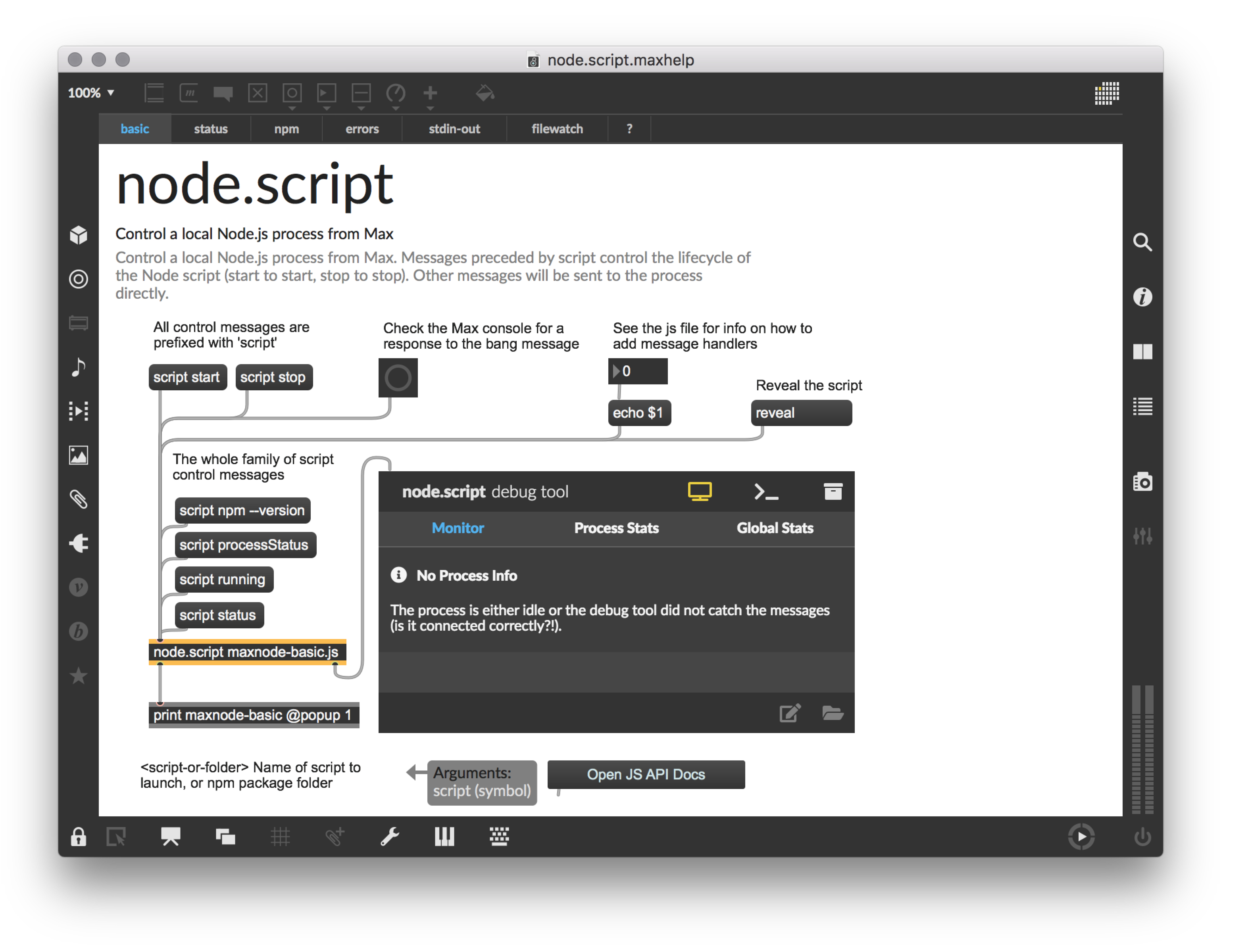Toggle the grid icon in bottom bar

280,837
